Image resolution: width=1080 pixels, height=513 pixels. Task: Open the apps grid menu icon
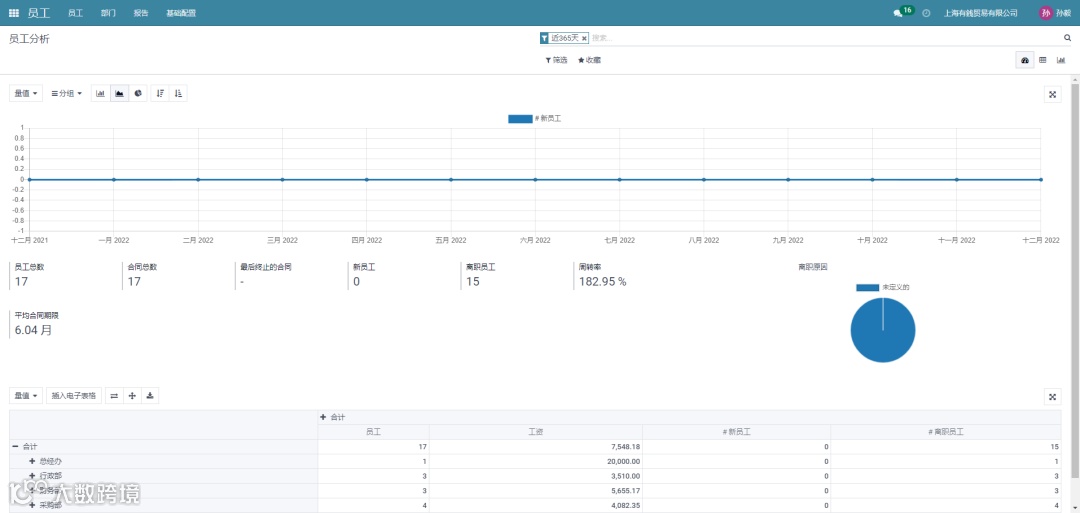coord(14,13)
